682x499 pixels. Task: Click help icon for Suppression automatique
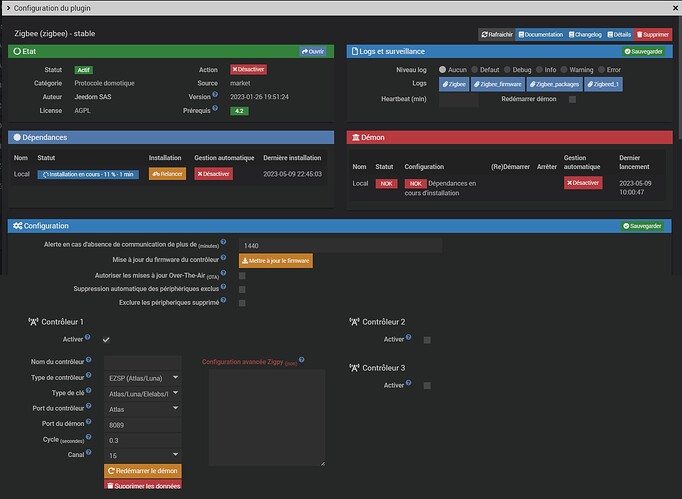(x=223, y=287)
